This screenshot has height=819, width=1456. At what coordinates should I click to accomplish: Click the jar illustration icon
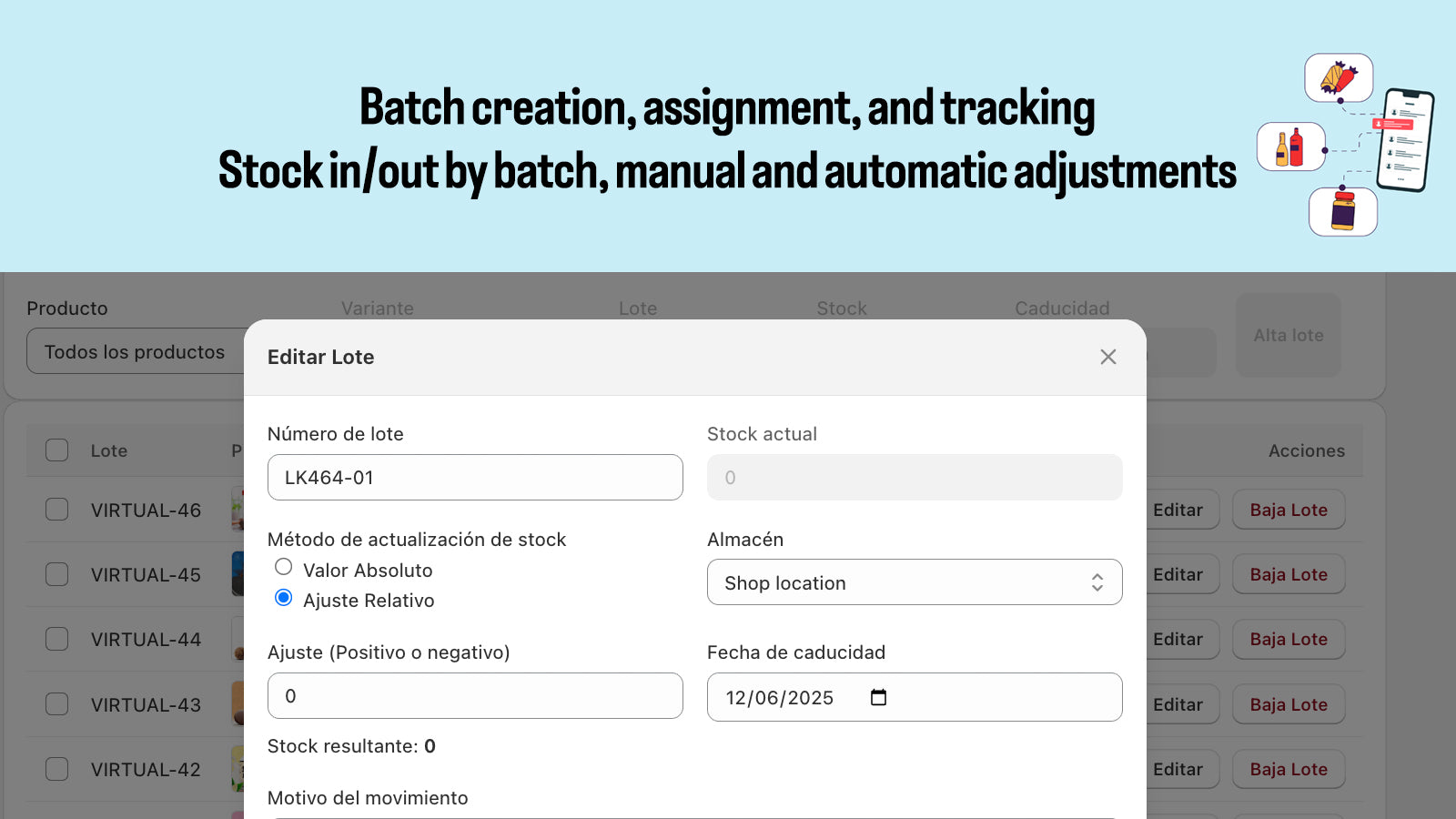point(1342,210)
